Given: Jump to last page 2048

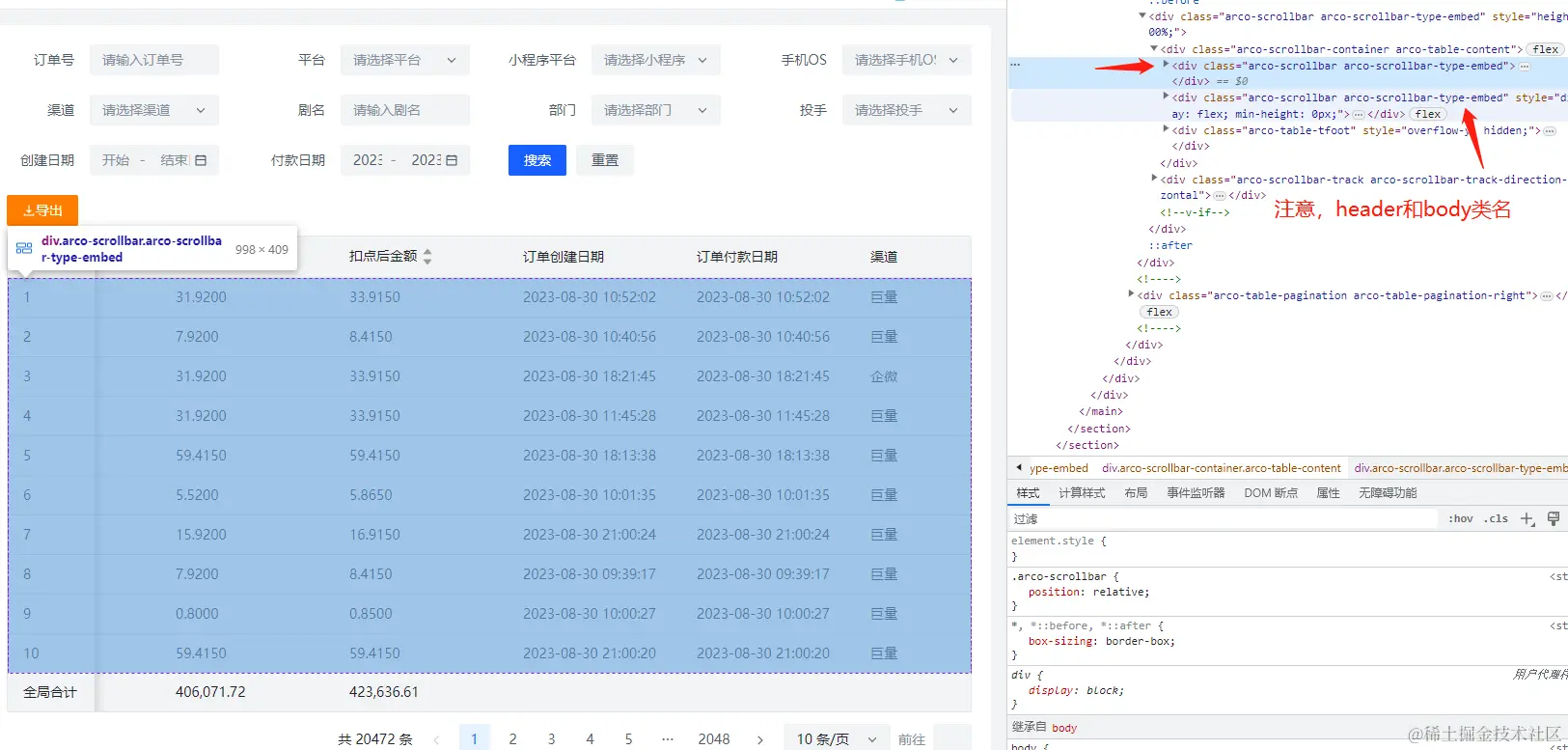Looking at the screenshot, I should tap(714, 739).
